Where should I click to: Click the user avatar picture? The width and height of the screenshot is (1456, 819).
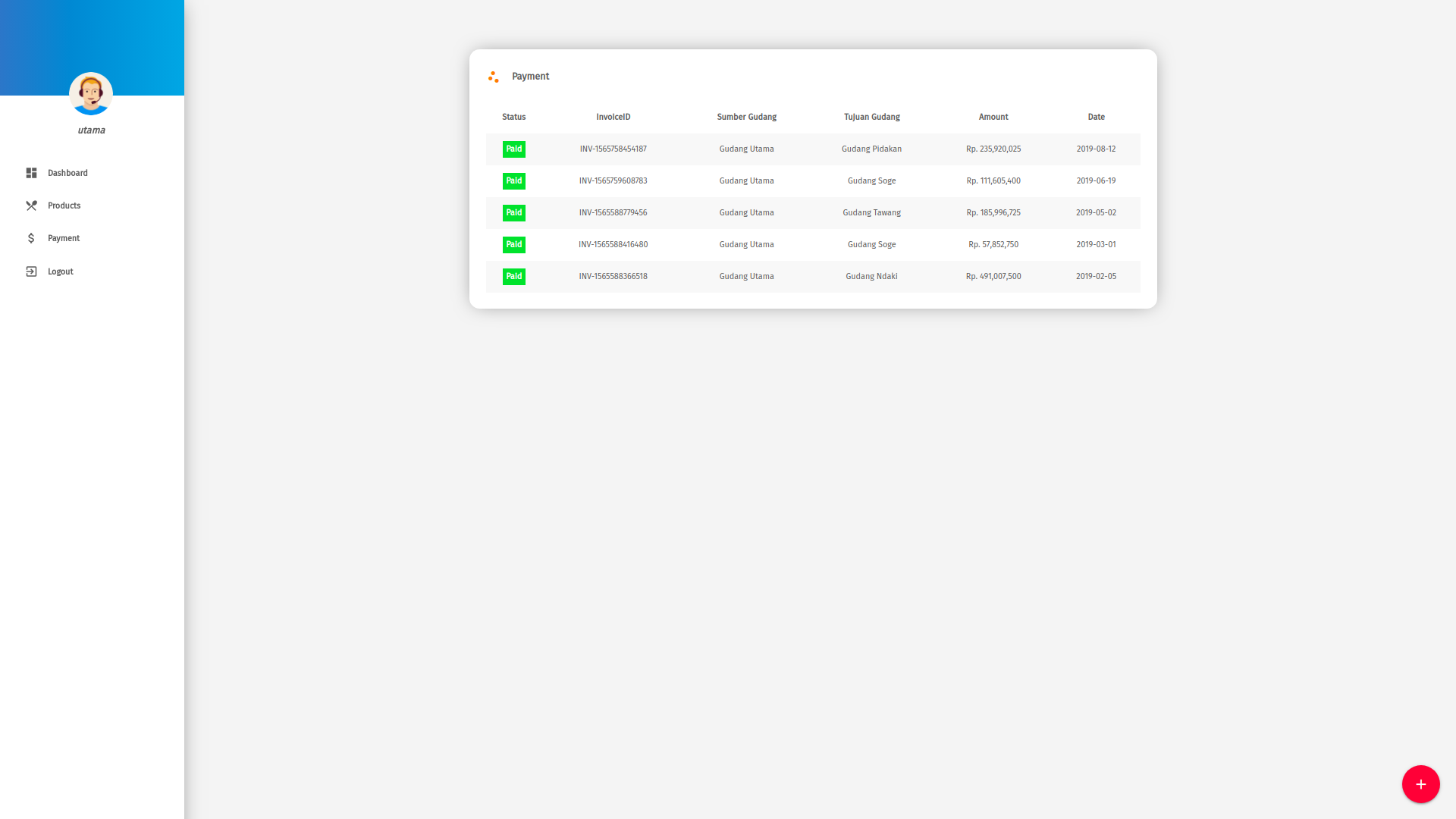coord(91,94)
